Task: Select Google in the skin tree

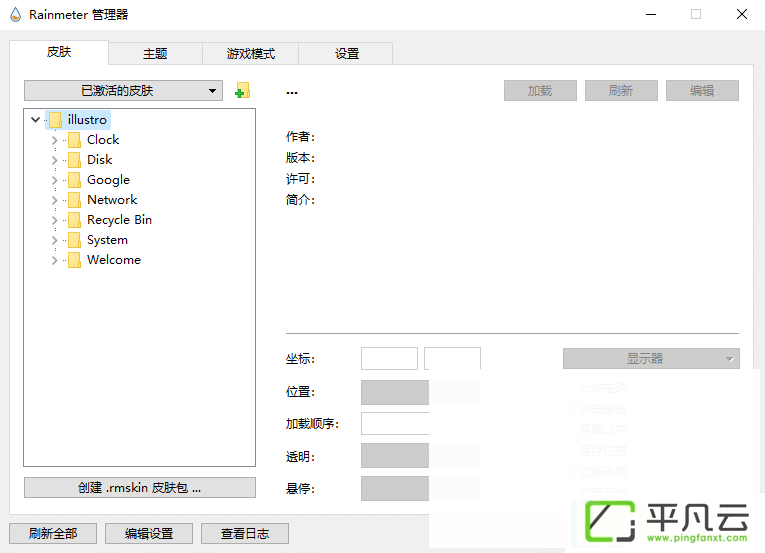Action: (108, 180)
